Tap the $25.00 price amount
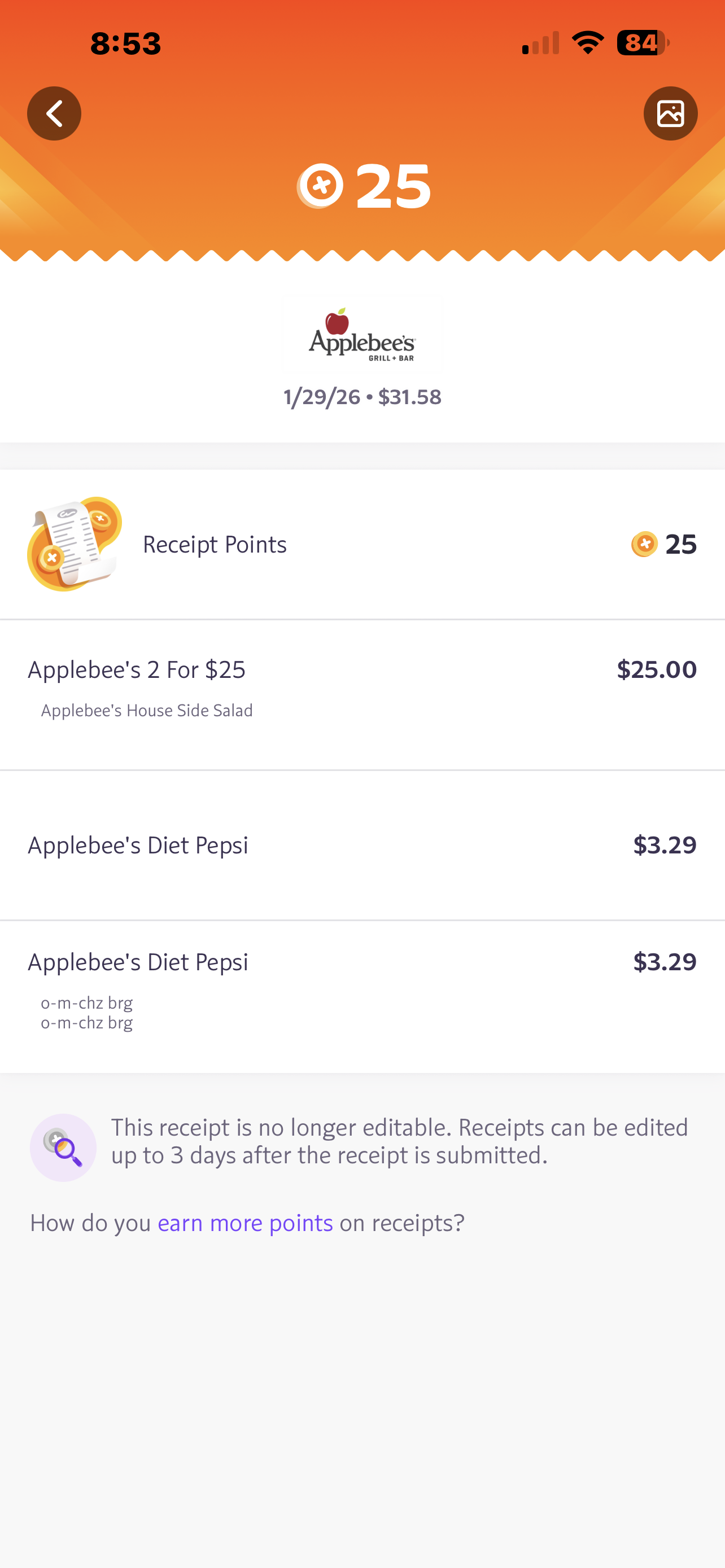 656,669
